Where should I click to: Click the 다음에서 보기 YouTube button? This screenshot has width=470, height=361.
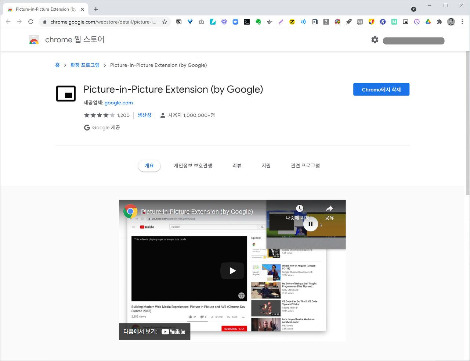pyautogui.click(x=154, y=331)
